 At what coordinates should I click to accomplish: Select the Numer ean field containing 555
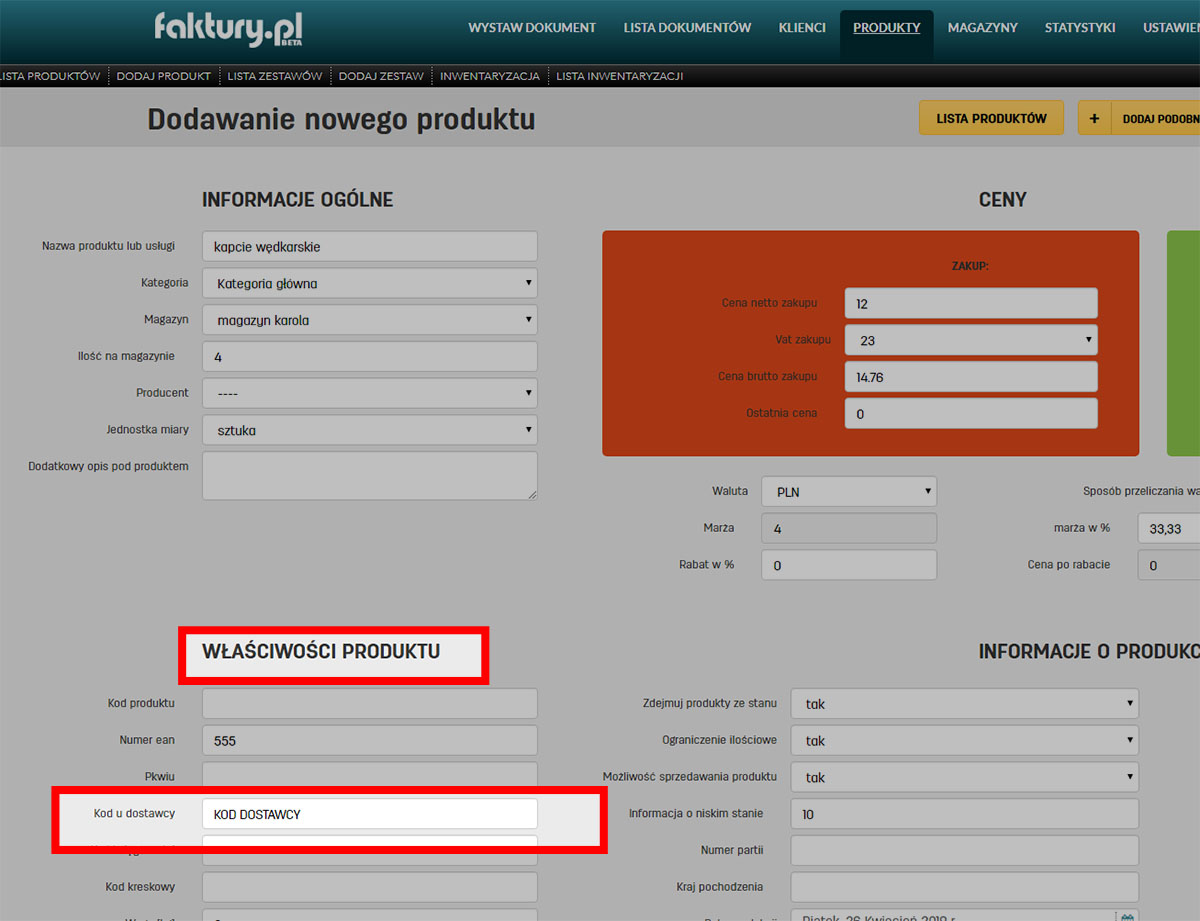click(370, 740)
